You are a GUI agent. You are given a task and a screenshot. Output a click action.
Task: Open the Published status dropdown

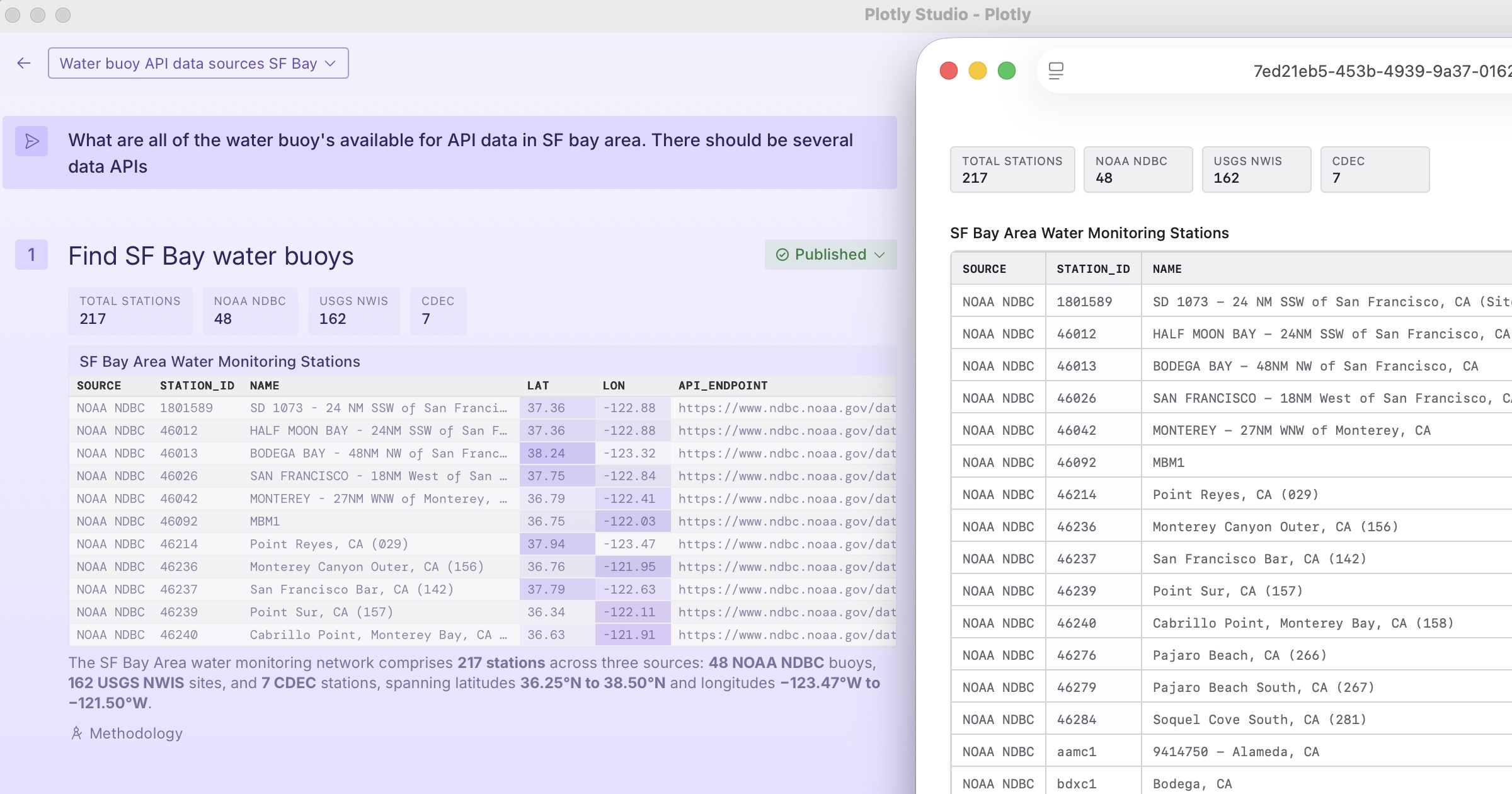(x=830, y=255)
